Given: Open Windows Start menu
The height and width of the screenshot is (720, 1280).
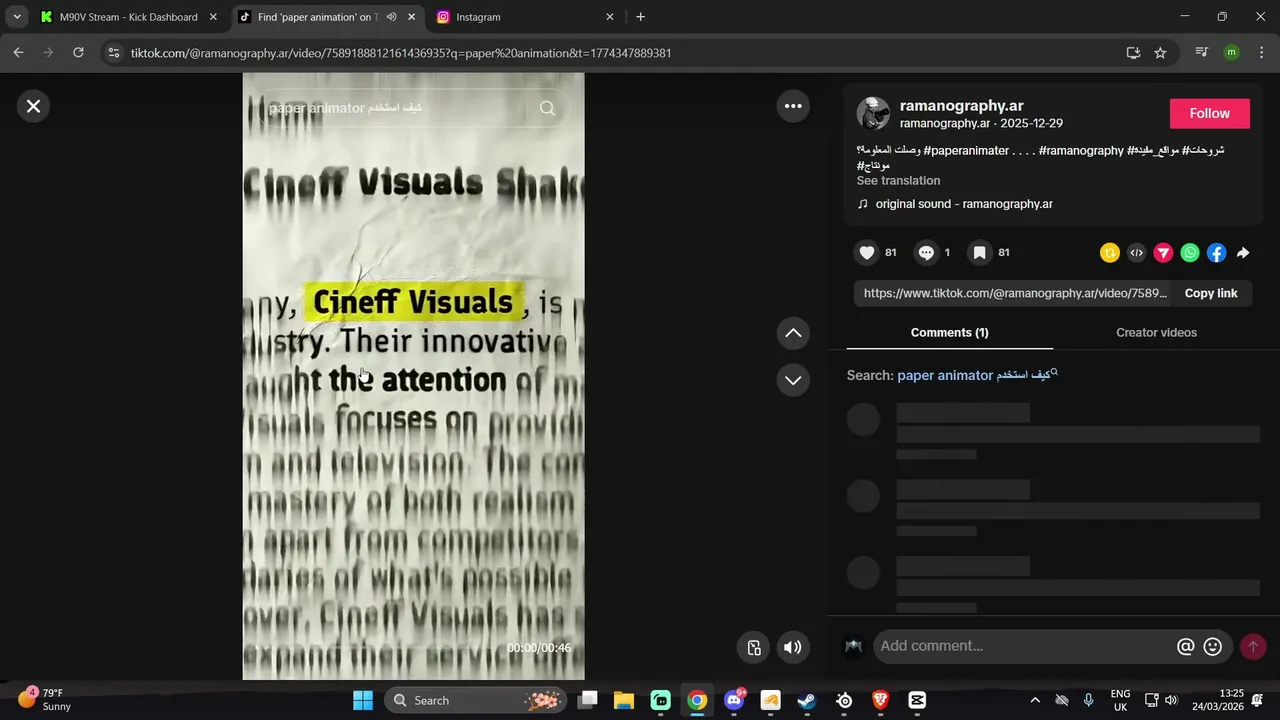Looking at the screenshot, I should point(363,700).
